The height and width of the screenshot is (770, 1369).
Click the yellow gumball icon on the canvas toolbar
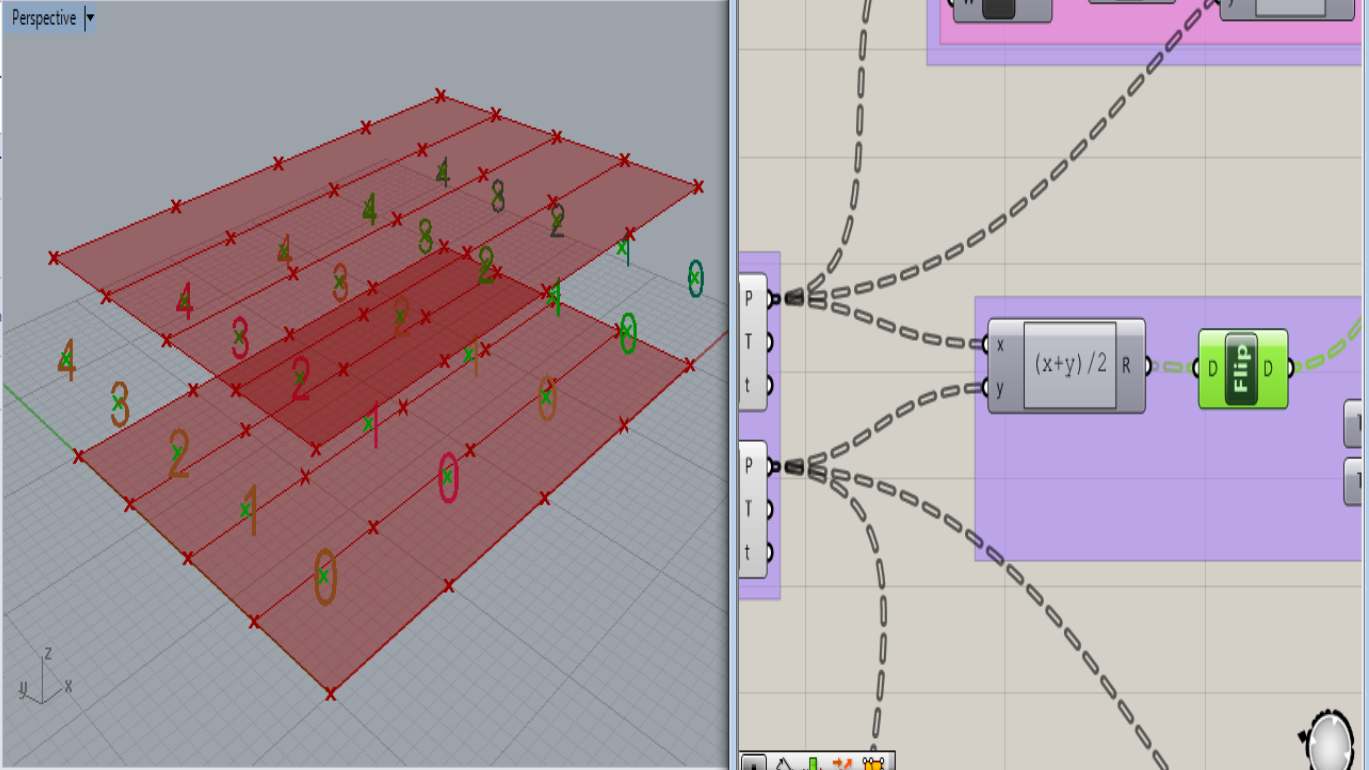click(x=873, y=762)
